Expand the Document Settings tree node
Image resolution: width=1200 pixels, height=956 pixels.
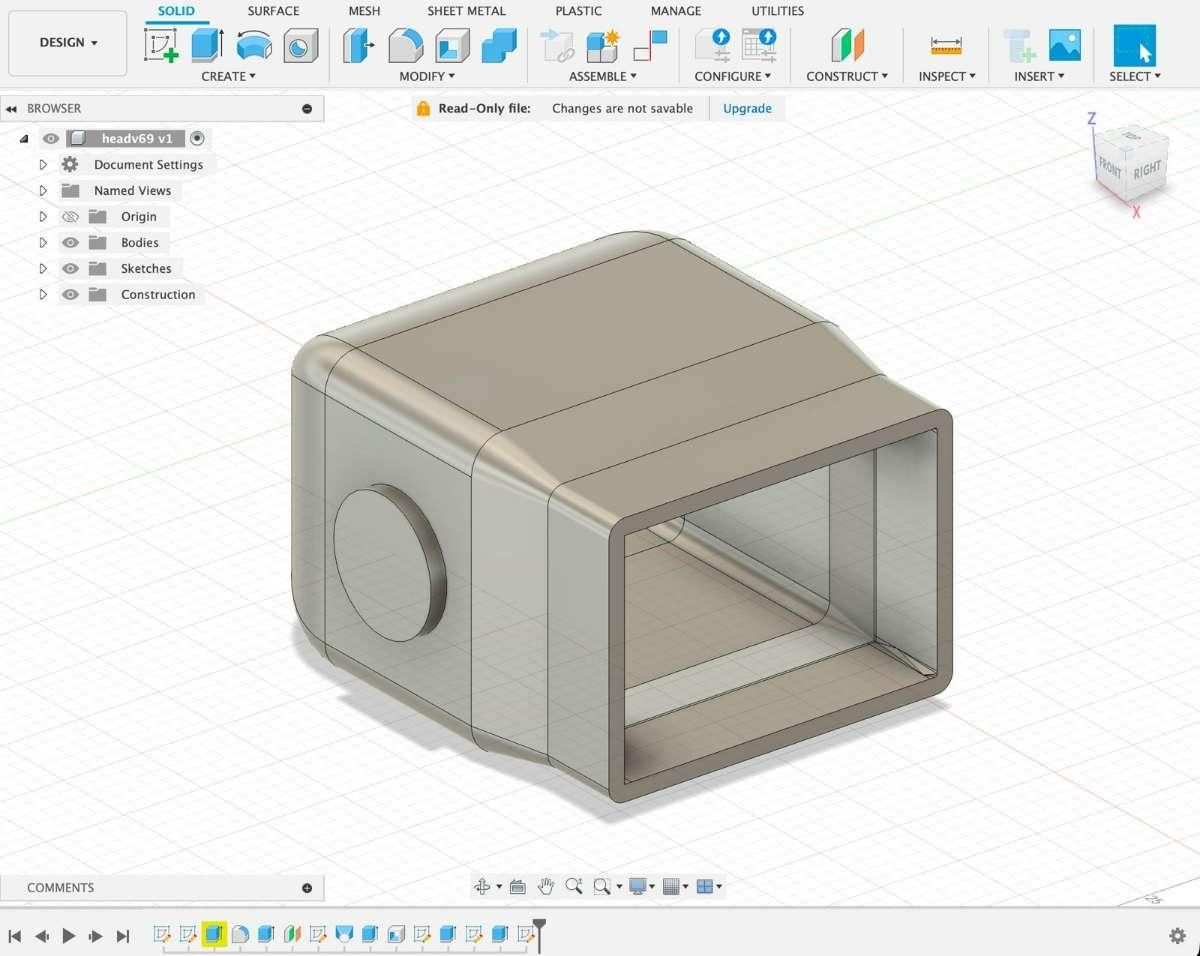(43, 164)
